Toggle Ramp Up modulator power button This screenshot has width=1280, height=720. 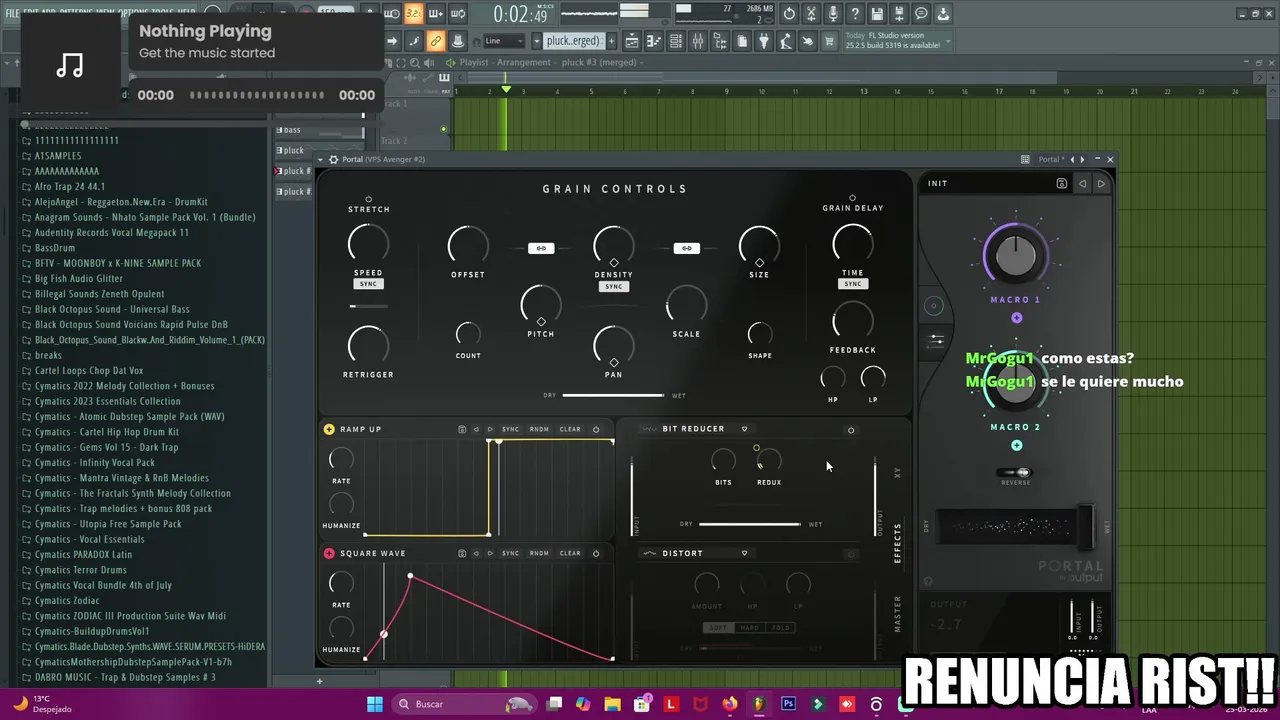(x=596, y=429)
